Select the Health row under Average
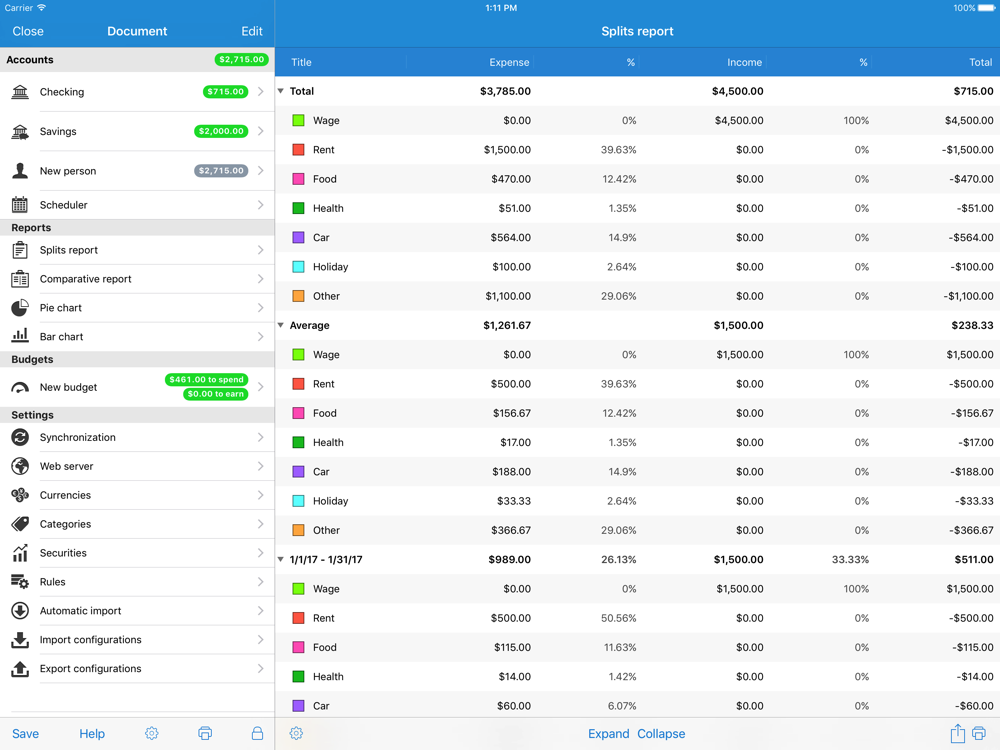1000x750 pixels. [x=637, y=443]
